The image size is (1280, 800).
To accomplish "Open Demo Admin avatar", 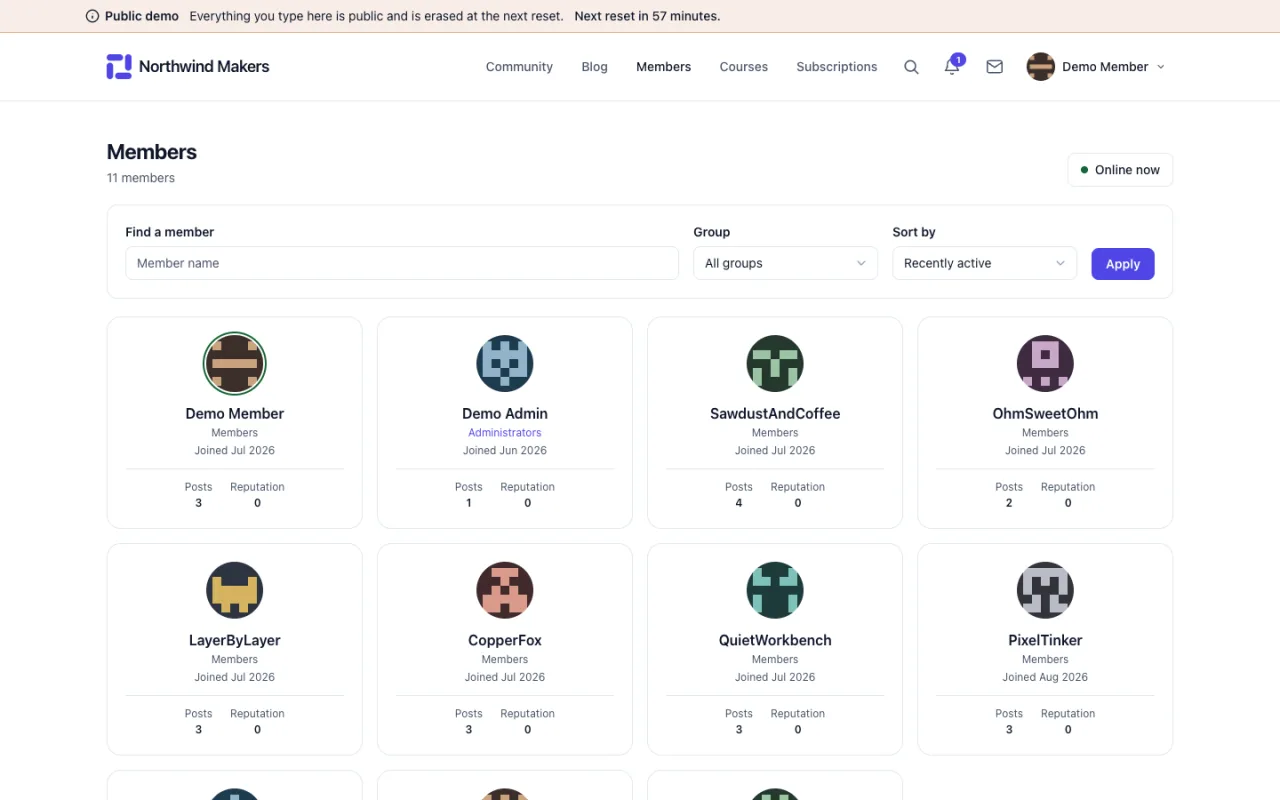I will point(505,363).
